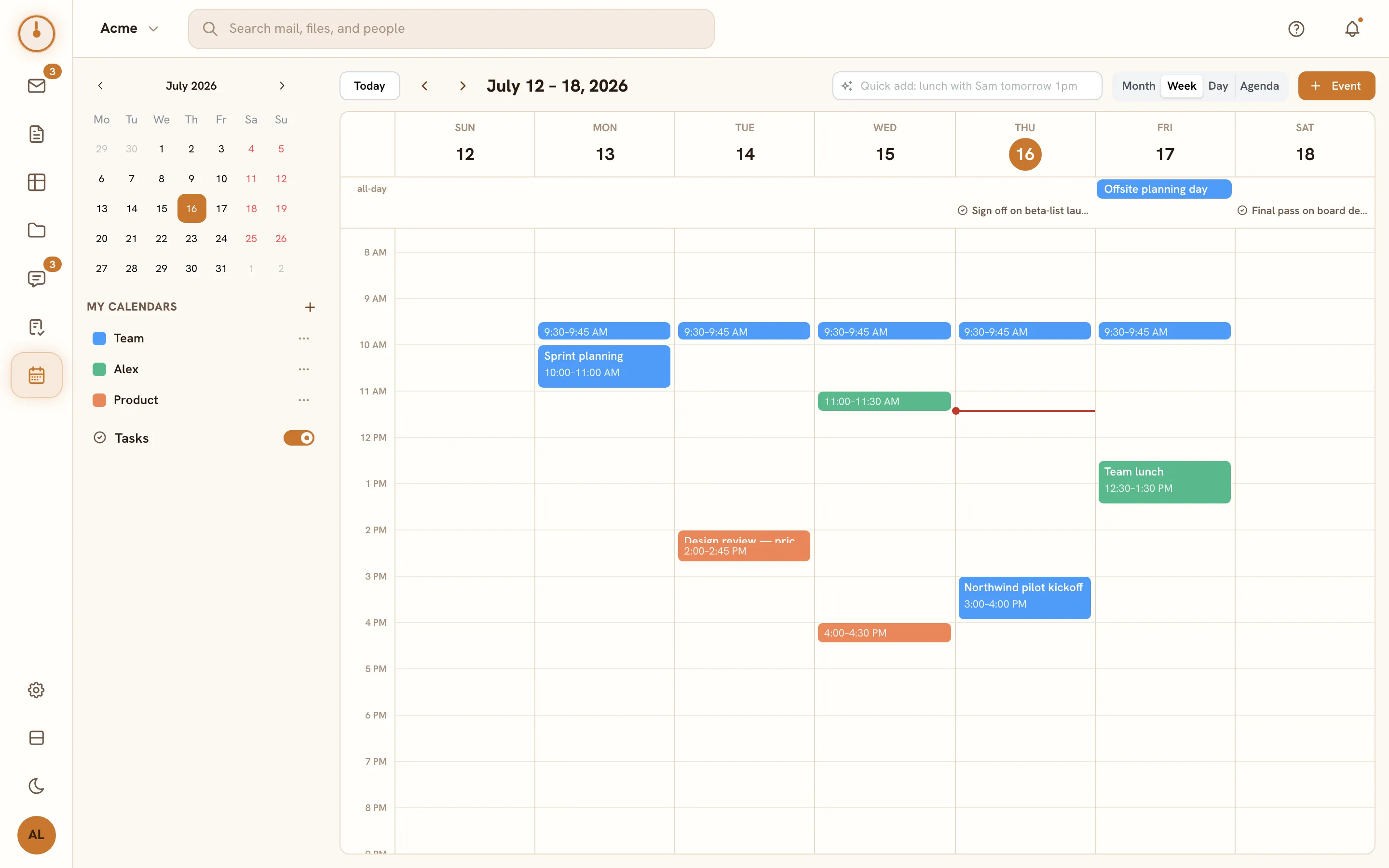Click the Quick add input field
1389x868 pixels.
point(967,86)
